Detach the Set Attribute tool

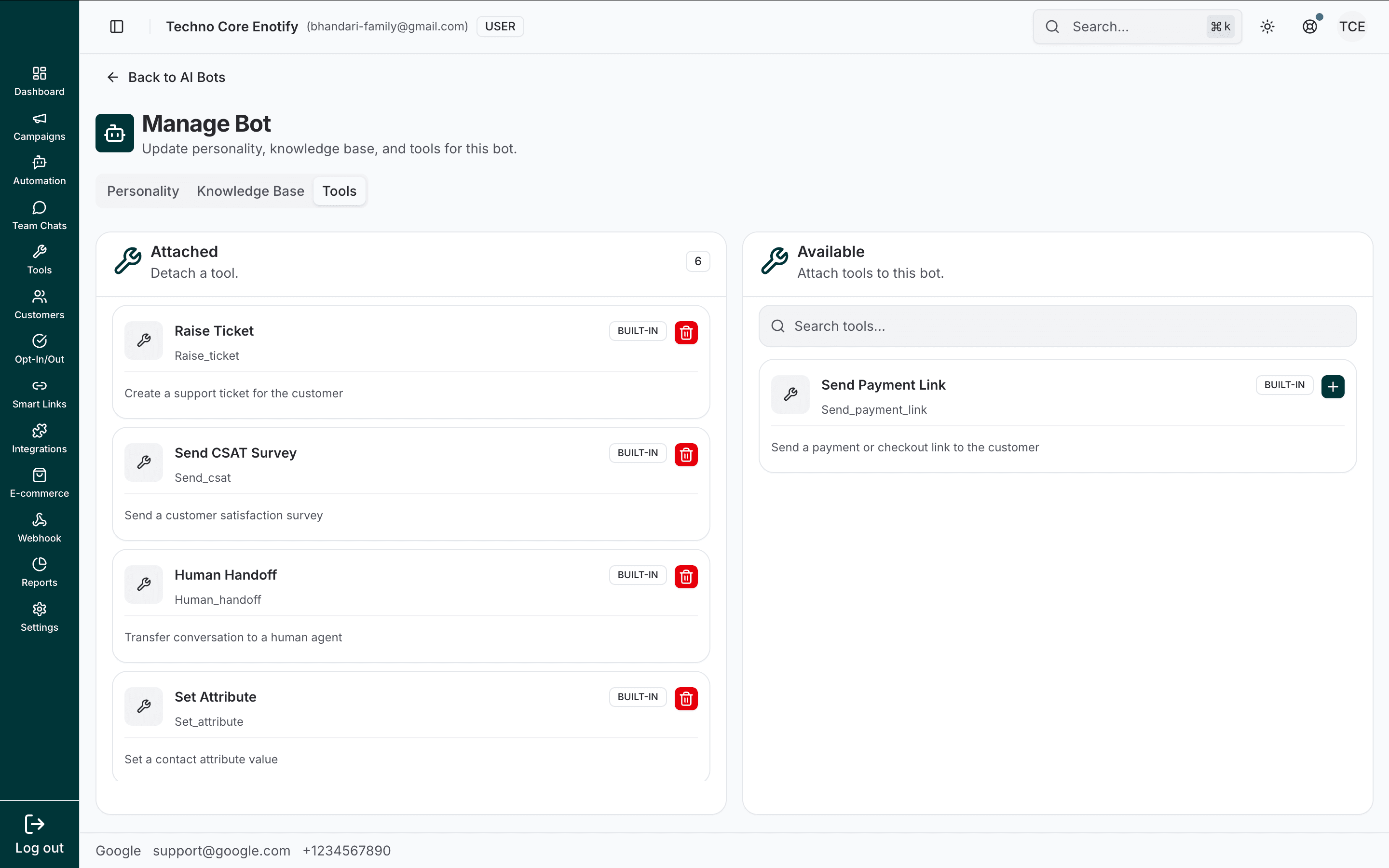click(x=686, y=699)
